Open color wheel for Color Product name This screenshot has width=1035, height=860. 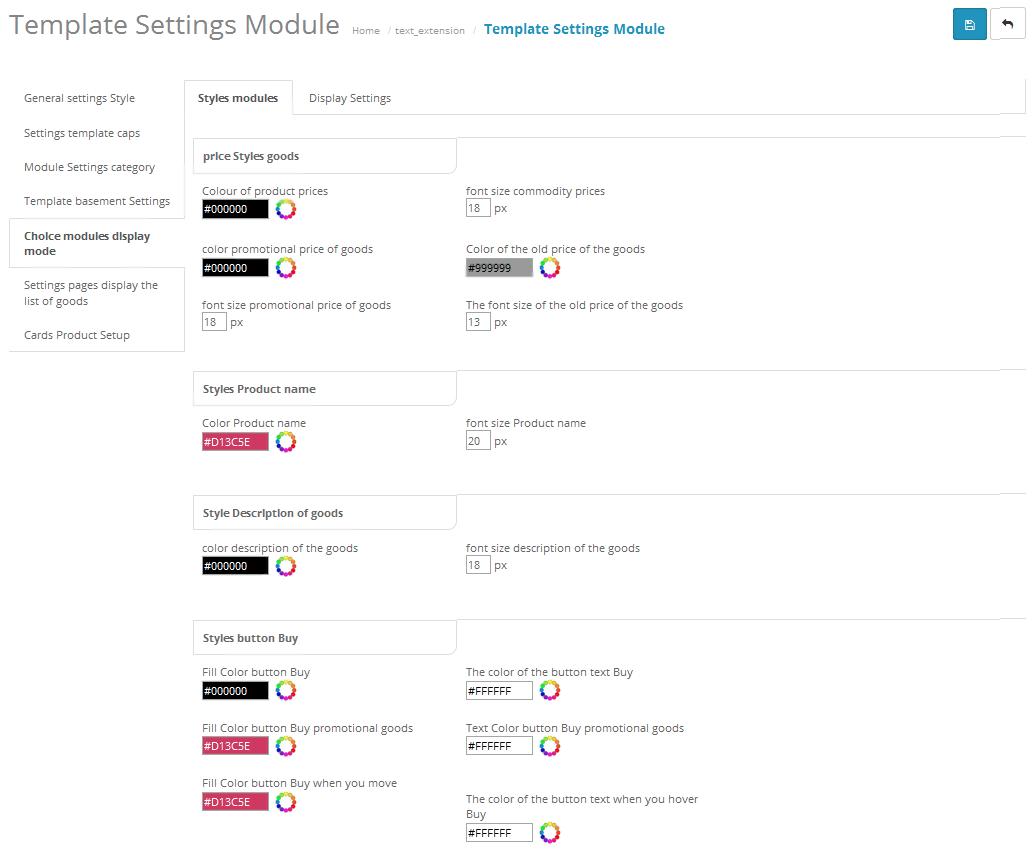(286, 442)
